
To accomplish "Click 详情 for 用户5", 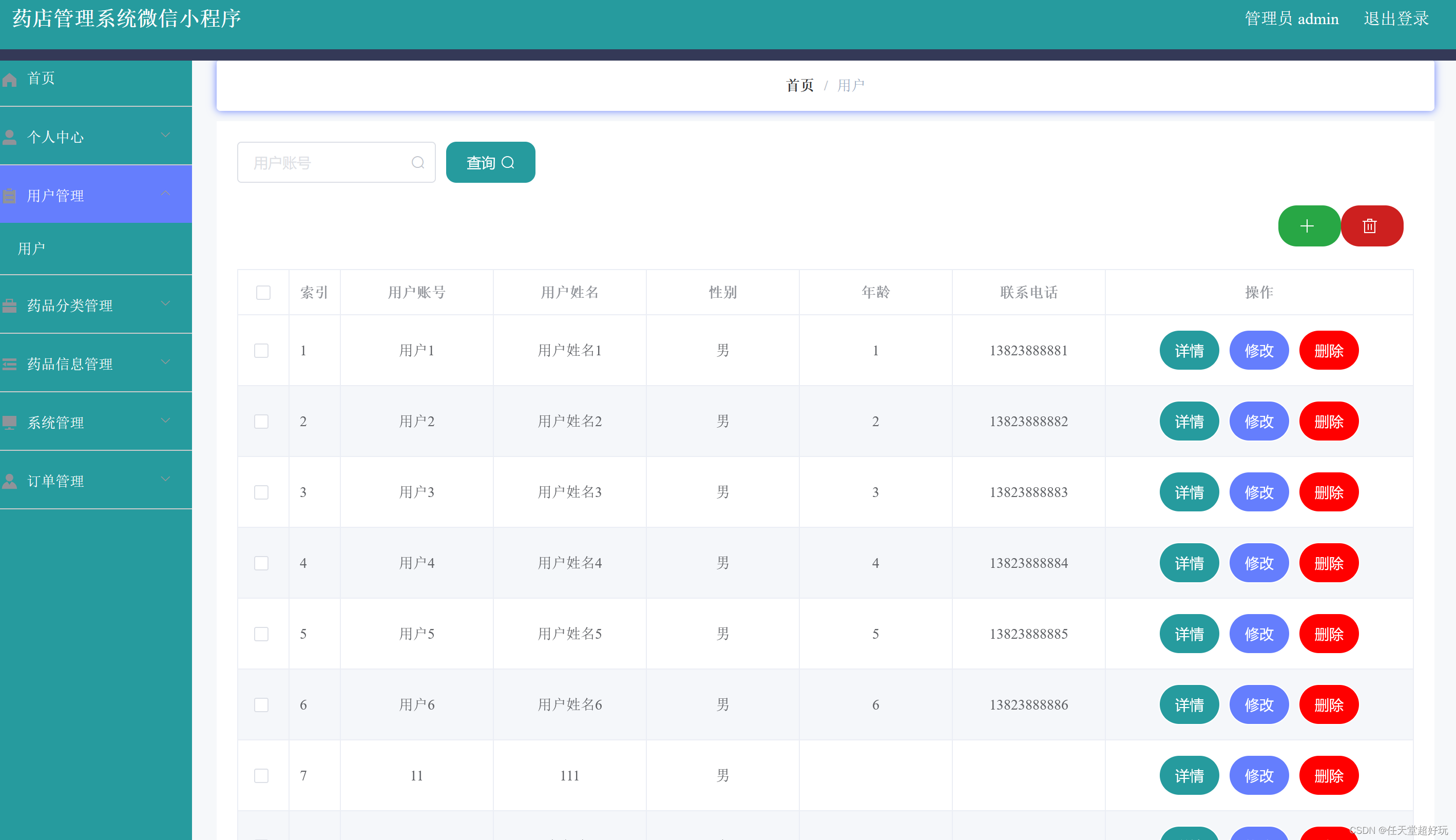I will coord(1189,634).
